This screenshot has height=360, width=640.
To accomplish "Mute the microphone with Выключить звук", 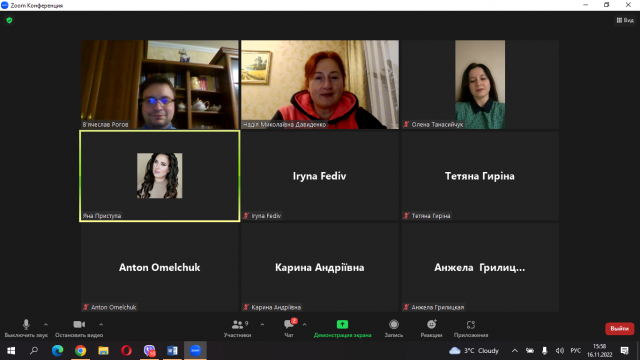I will pyautogui.click(x=26, y=328).
